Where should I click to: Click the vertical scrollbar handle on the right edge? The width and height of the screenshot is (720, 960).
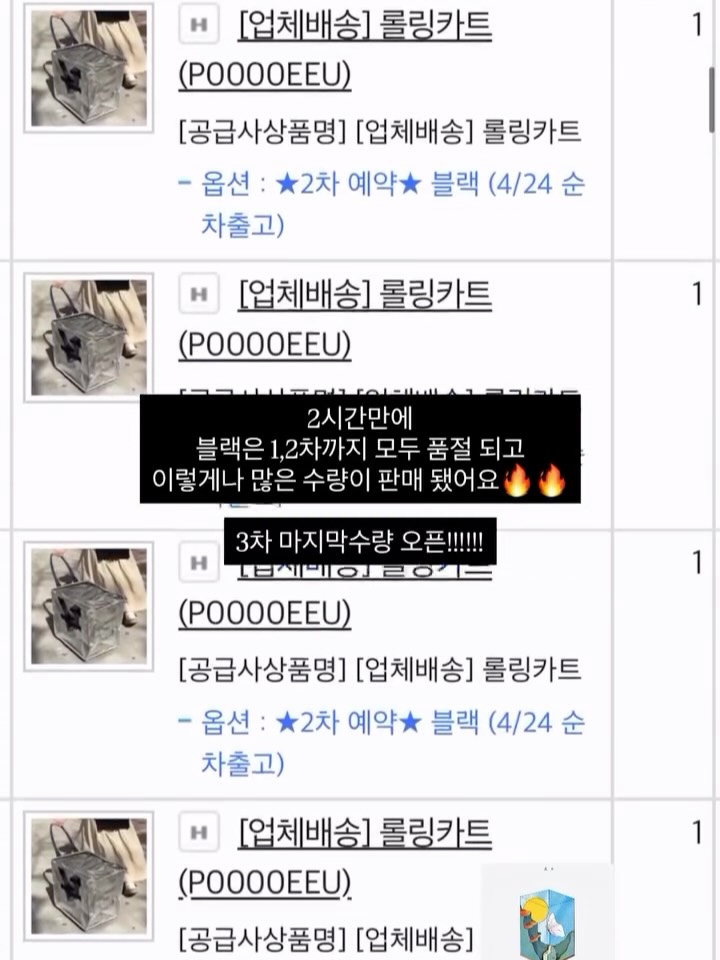712,99
